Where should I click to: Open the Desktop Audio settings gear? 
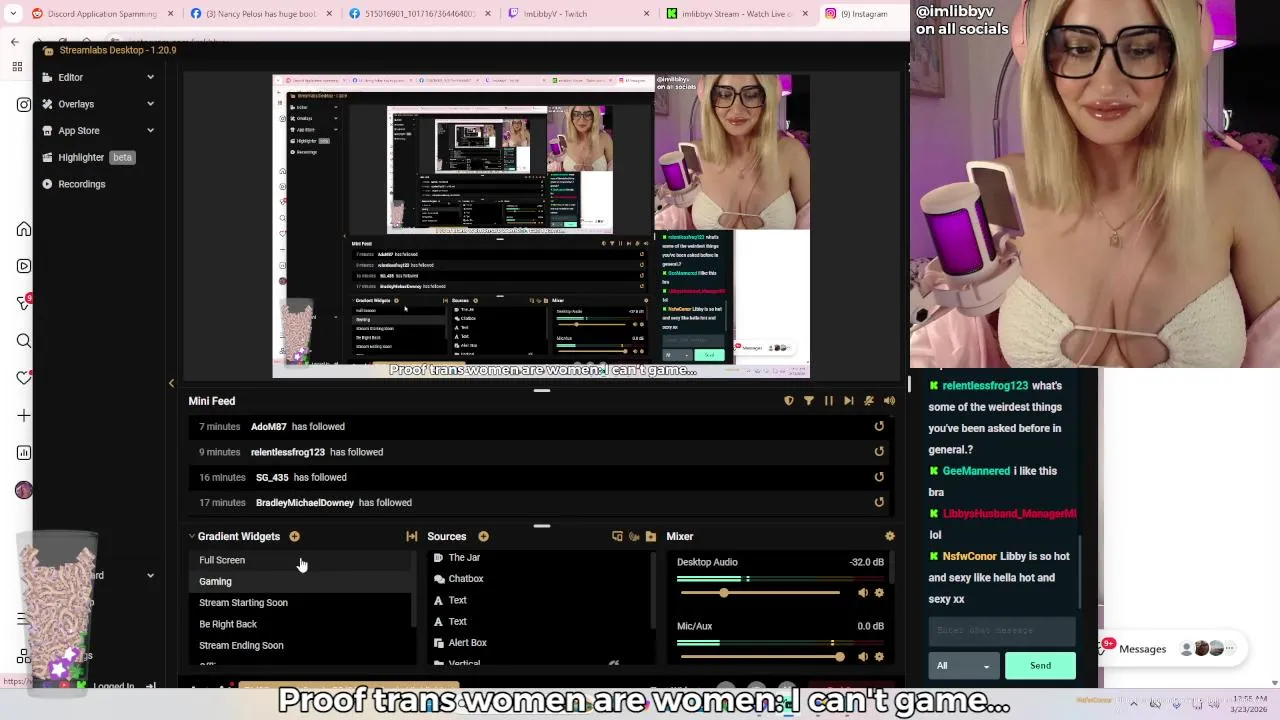click(x=879, y=593)
